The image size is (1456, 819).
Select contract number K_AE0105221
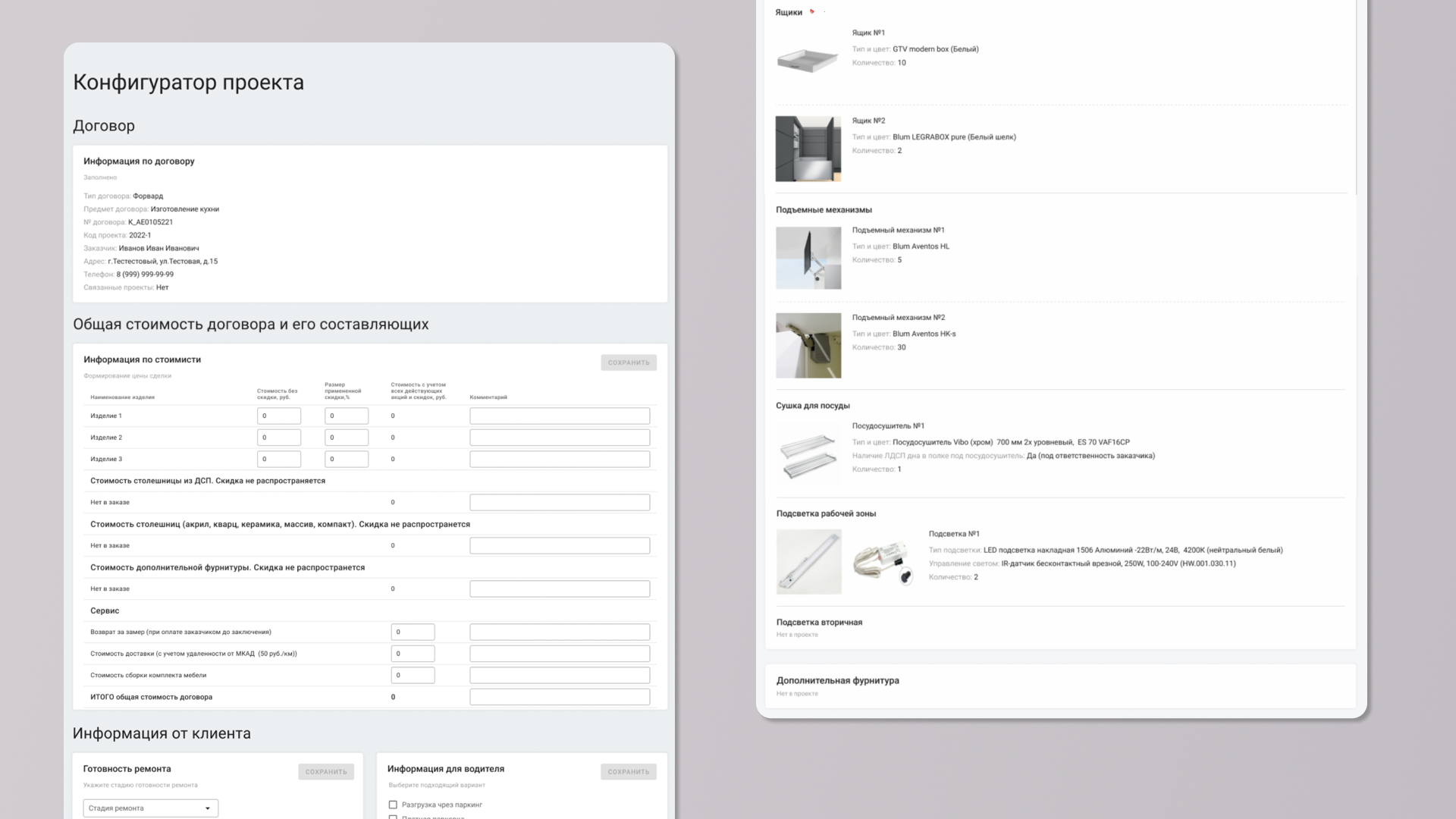click(151, 222)
